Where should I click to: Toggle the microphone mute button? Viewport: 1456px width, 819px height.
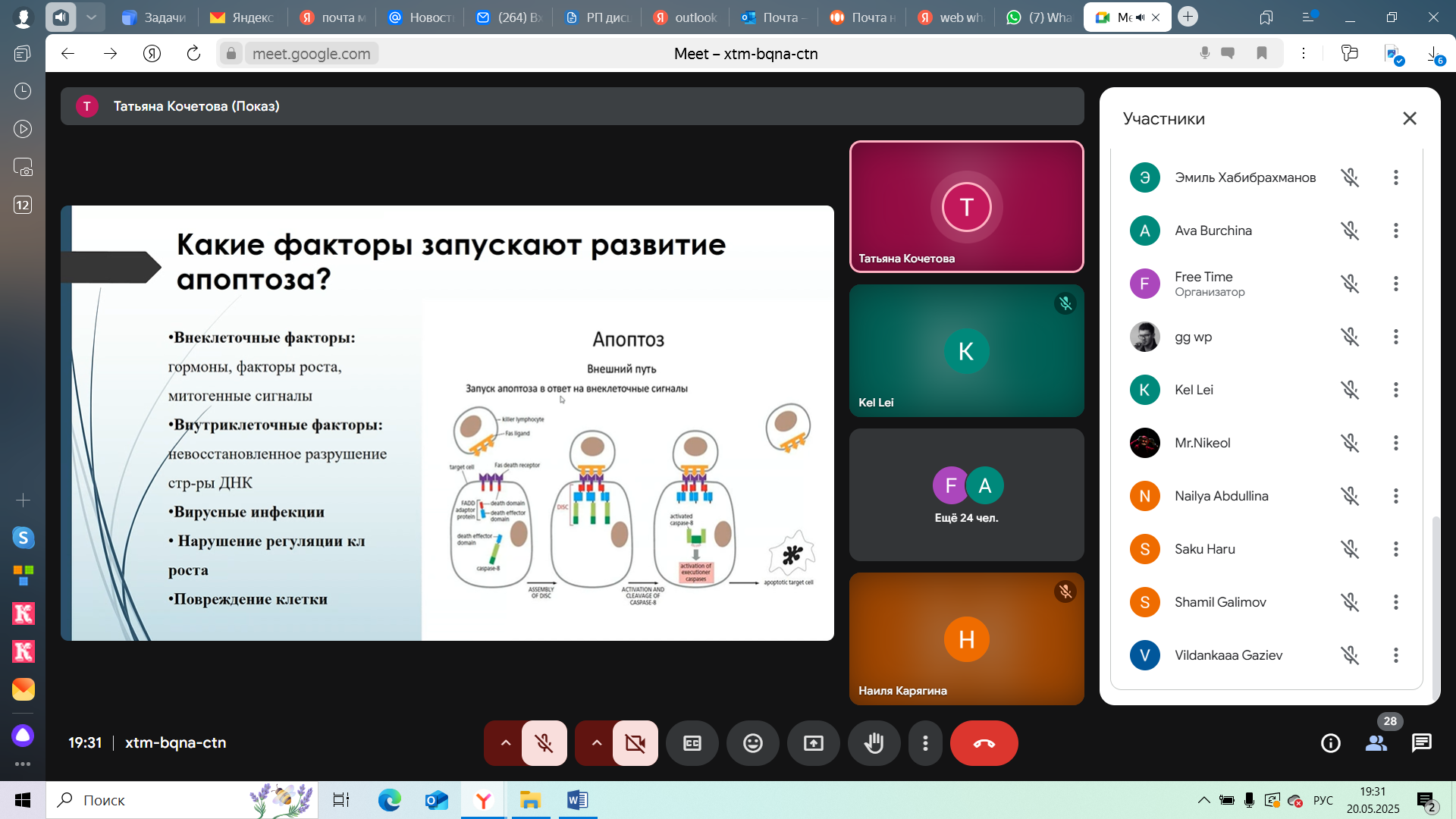544,743
